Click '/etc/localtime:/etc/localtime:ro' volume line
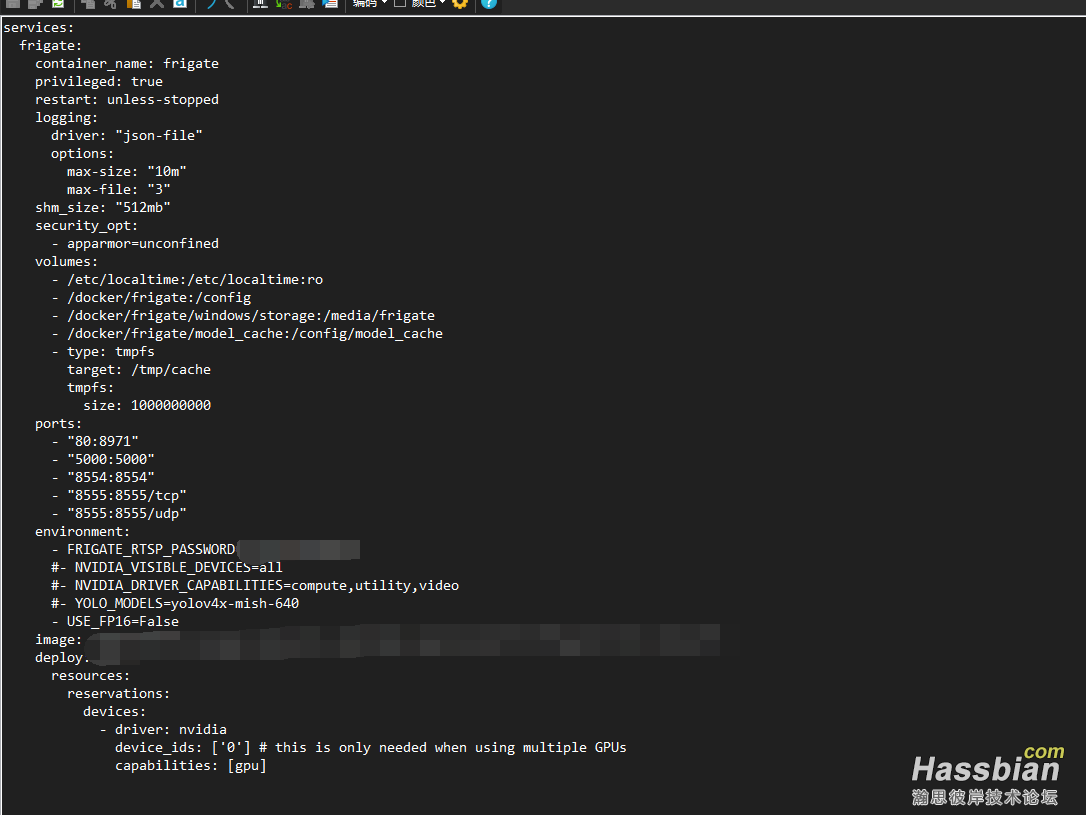Screen dimensions: 1086x815 (195, 280)
